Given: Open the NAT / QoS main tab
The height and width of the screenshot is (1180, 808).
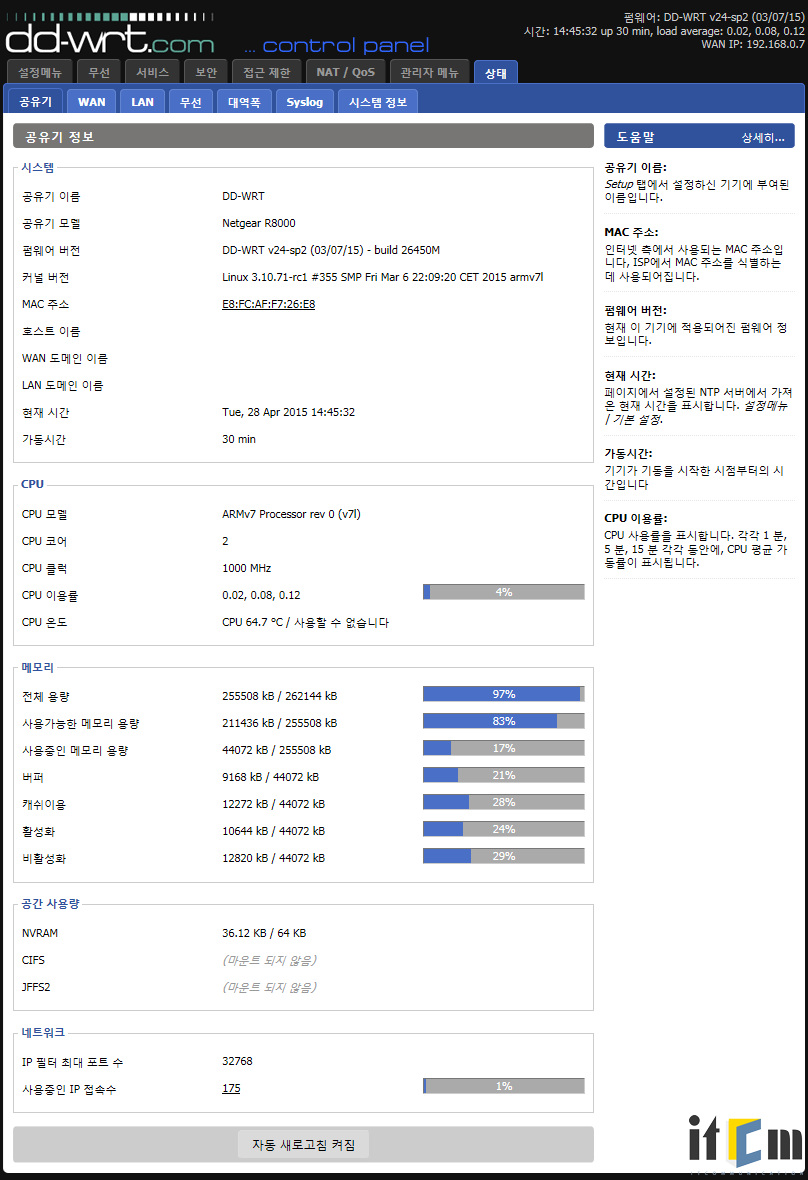Looking at the screenshot, I should pyautogui.click(x=345, y=72).
